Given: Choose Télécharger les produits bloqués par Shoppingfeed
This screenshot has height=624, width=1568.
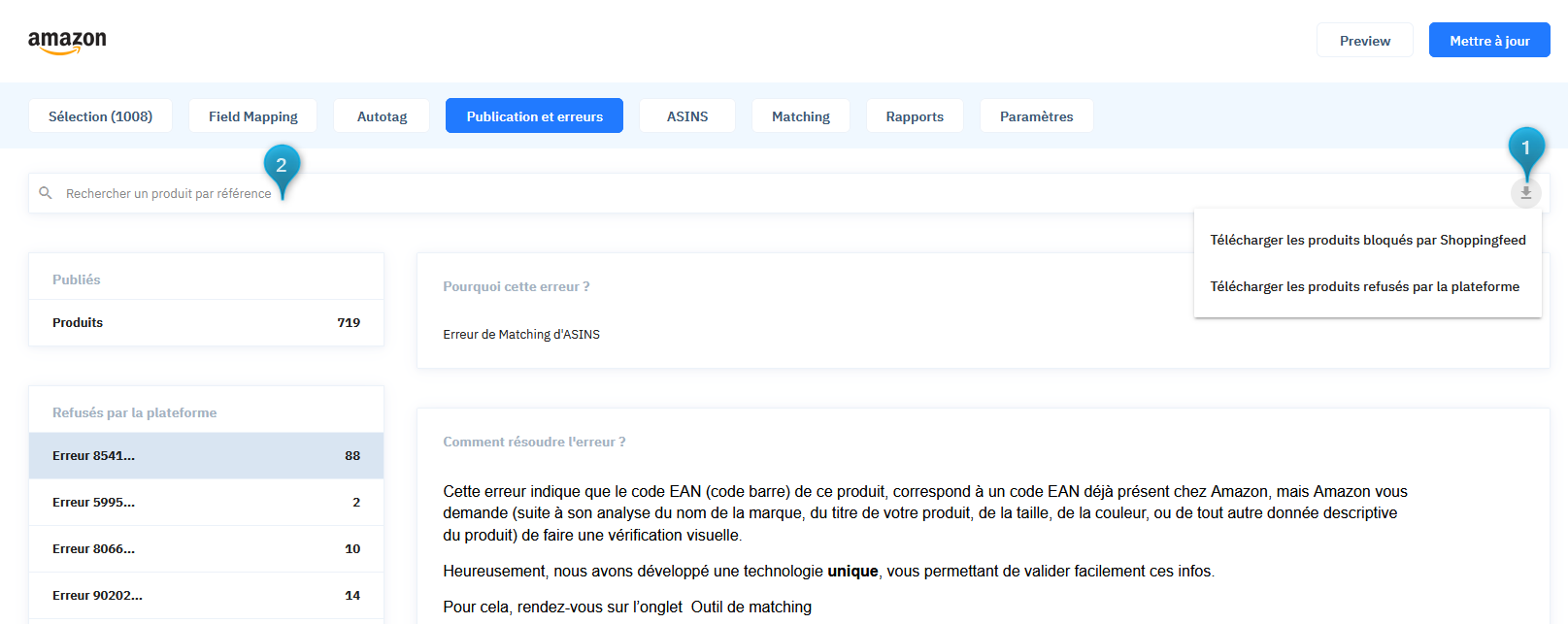Looking at the screenshot, I should [x=1368, y=240].
